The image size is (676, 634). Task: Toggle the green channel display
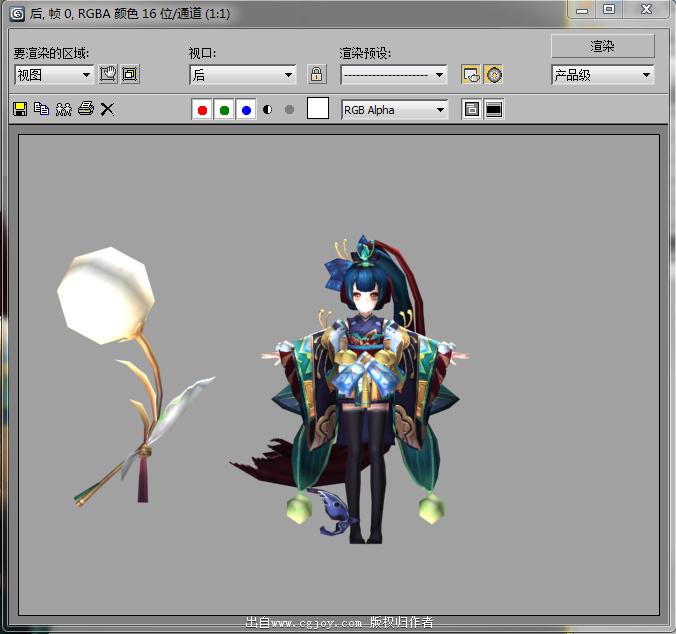pyautogui.click(x=224, y=109)
